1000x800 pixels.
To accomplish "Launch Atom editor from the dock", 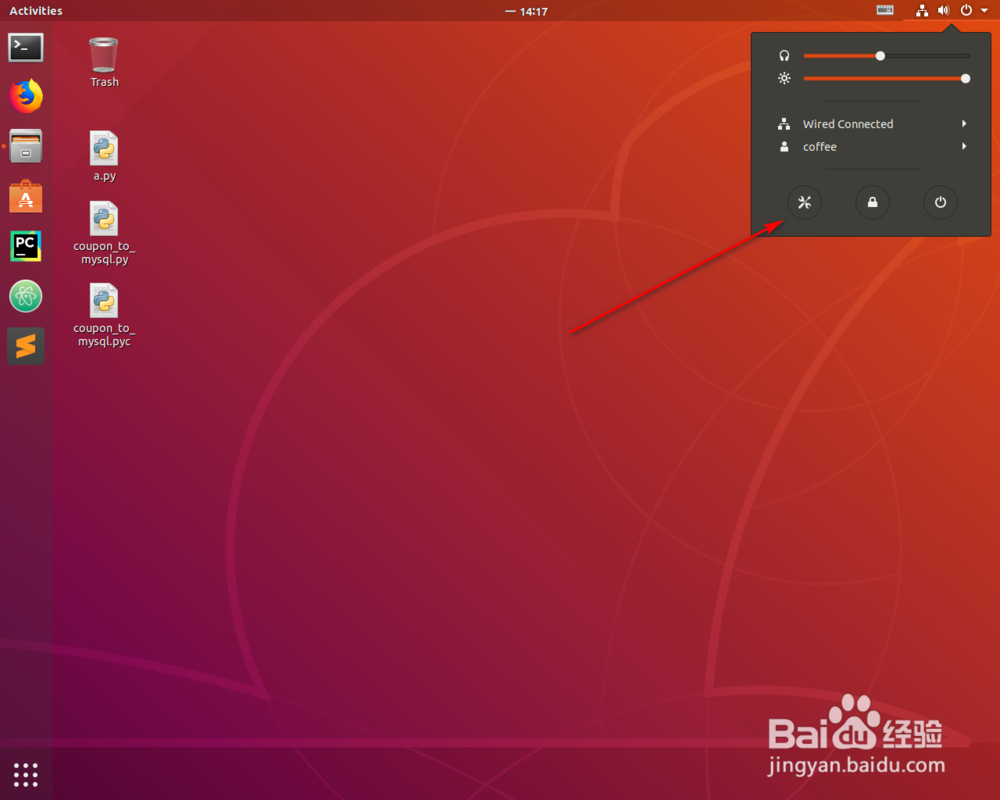I will (x=26, y=296).
